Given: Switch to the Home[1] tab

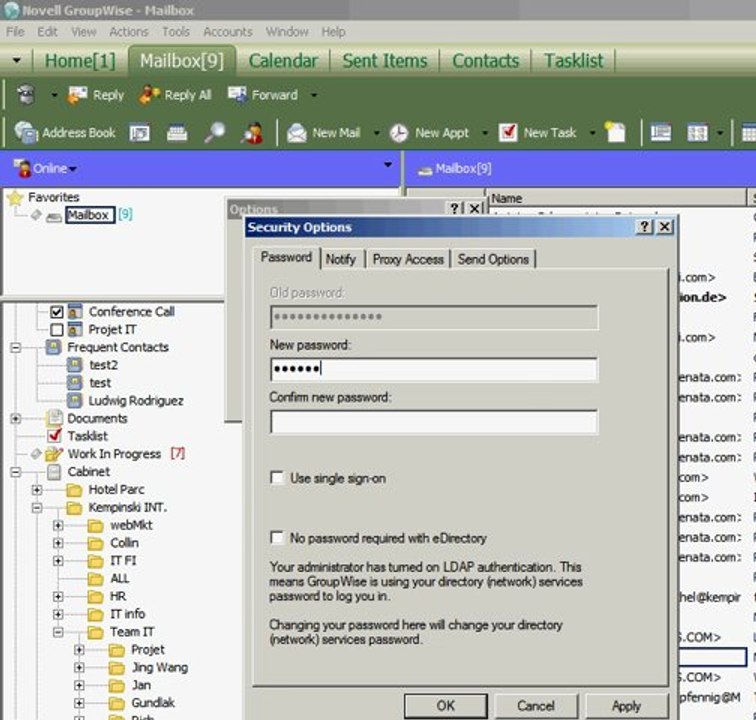Looking at the screenshot, I should click(x=80, y=61).
